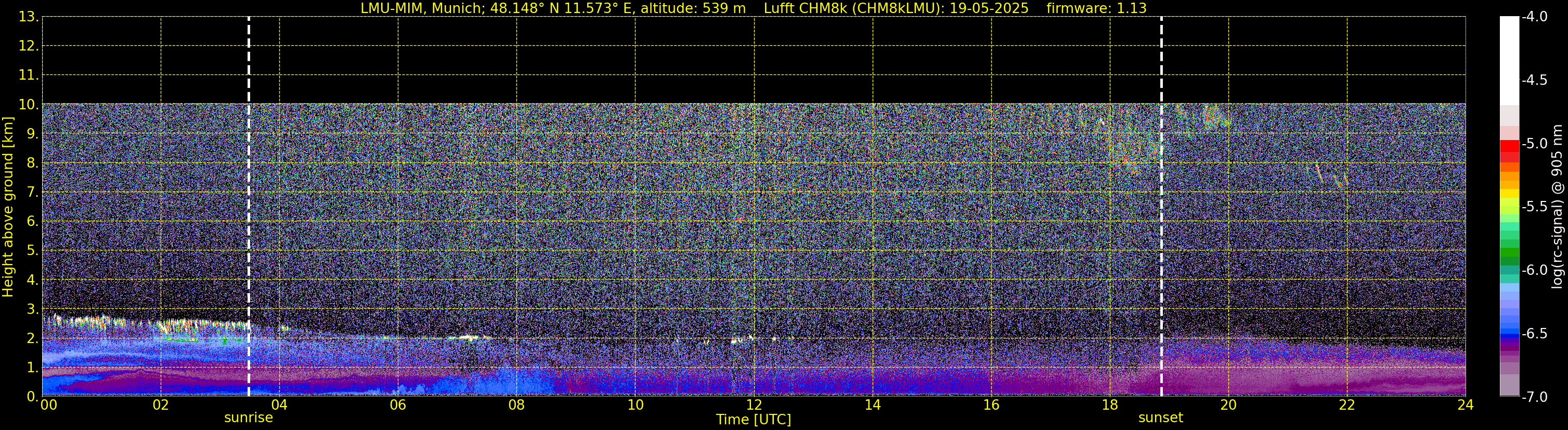Viewport: 1568px width, 430px height.
Task: Click the instrument name 'Lufft CHM8k (CHM8kLMU)' in the title
Action: tap(854, 8)
